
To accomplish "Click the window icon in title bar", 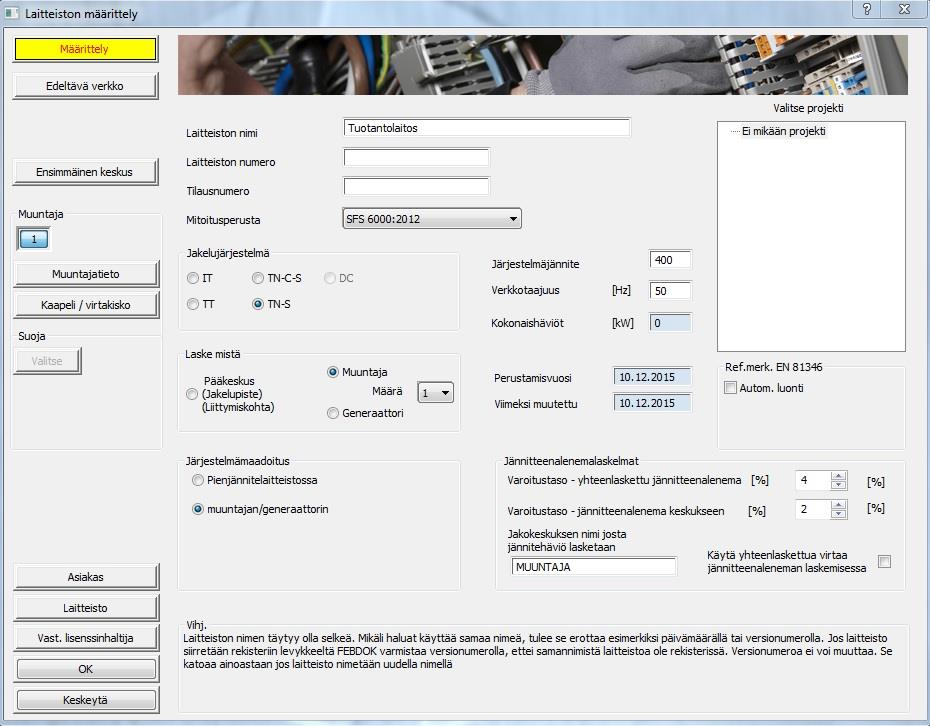I will point(11,12).
